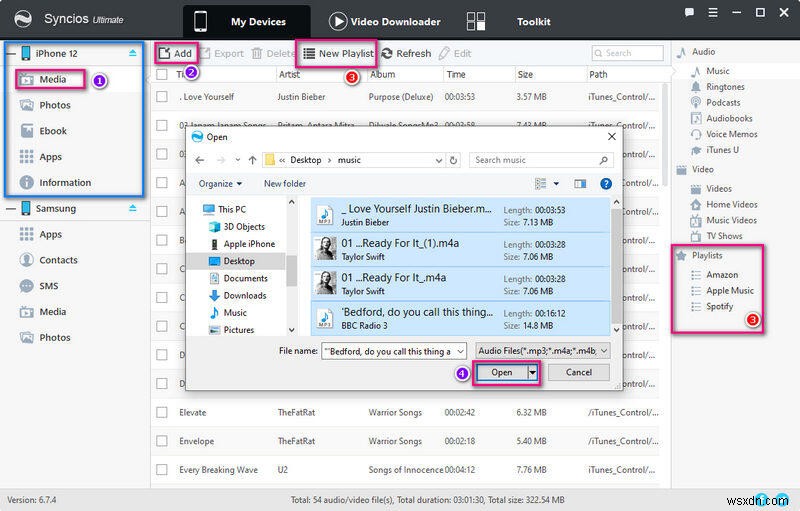Select Music in Audio category
Screen dimensions: 800x511
coord(717,71)
